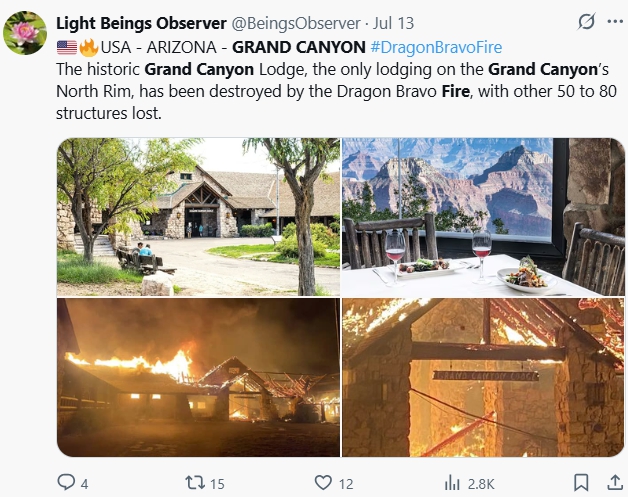Viewport: 628px width, 497px height.
Task: Click the repost arrows icon
Action: [195, 483]
